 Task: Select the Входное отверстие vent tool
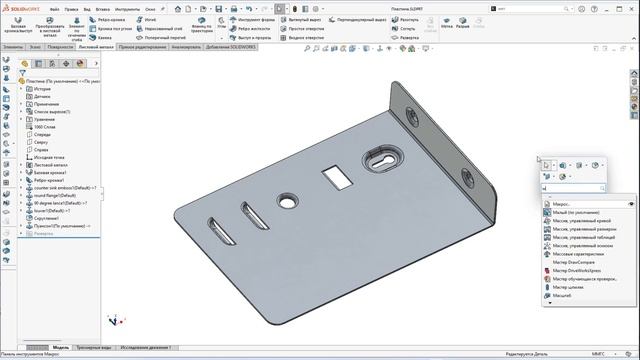(302, 38)
